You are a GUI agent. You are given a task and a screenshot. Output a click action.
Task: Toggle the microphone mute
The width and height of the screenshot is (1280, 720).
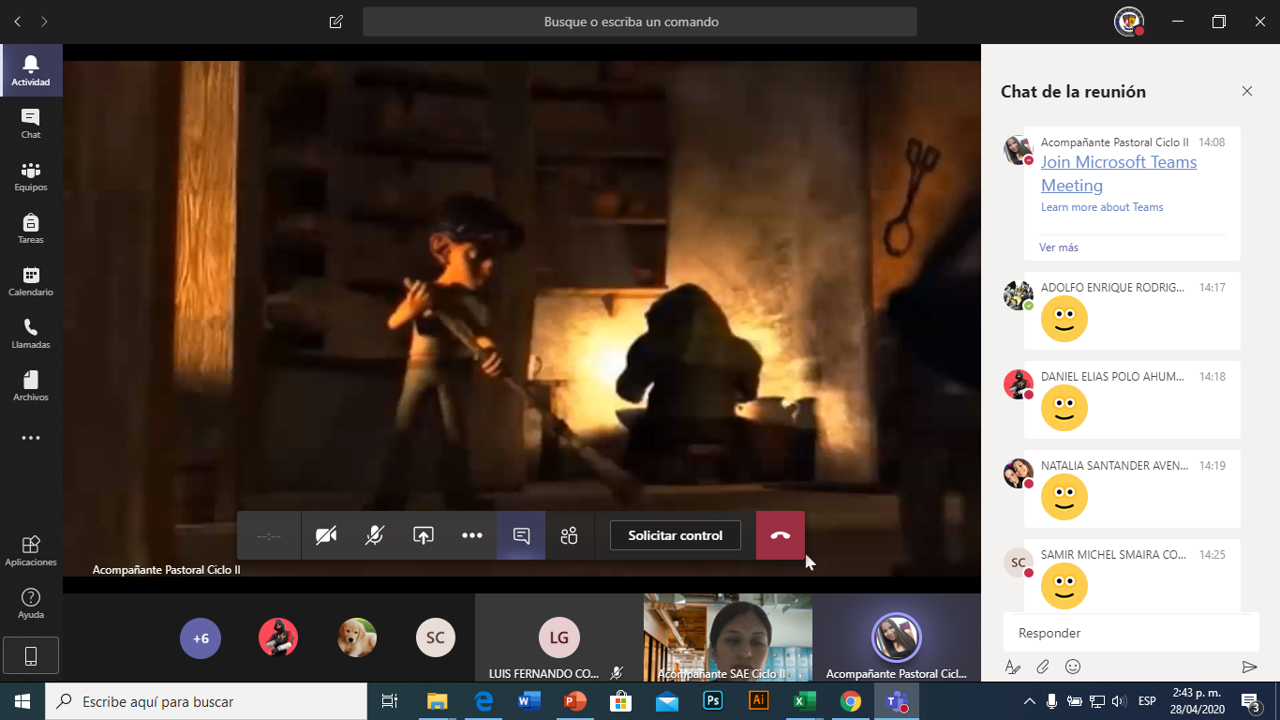tap(374, 536)
